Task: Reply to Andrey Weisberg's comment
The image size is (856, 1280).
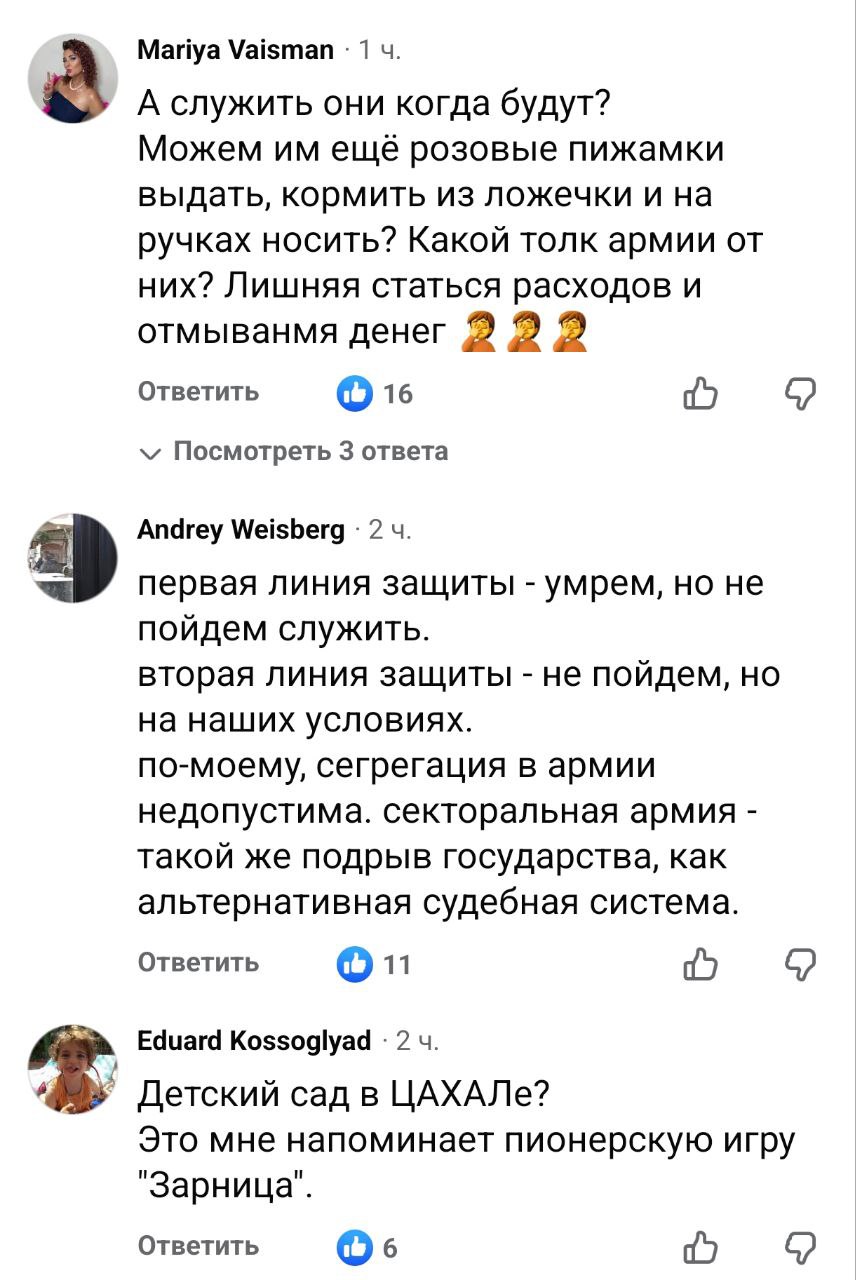Action: click(x=198, y=962)
